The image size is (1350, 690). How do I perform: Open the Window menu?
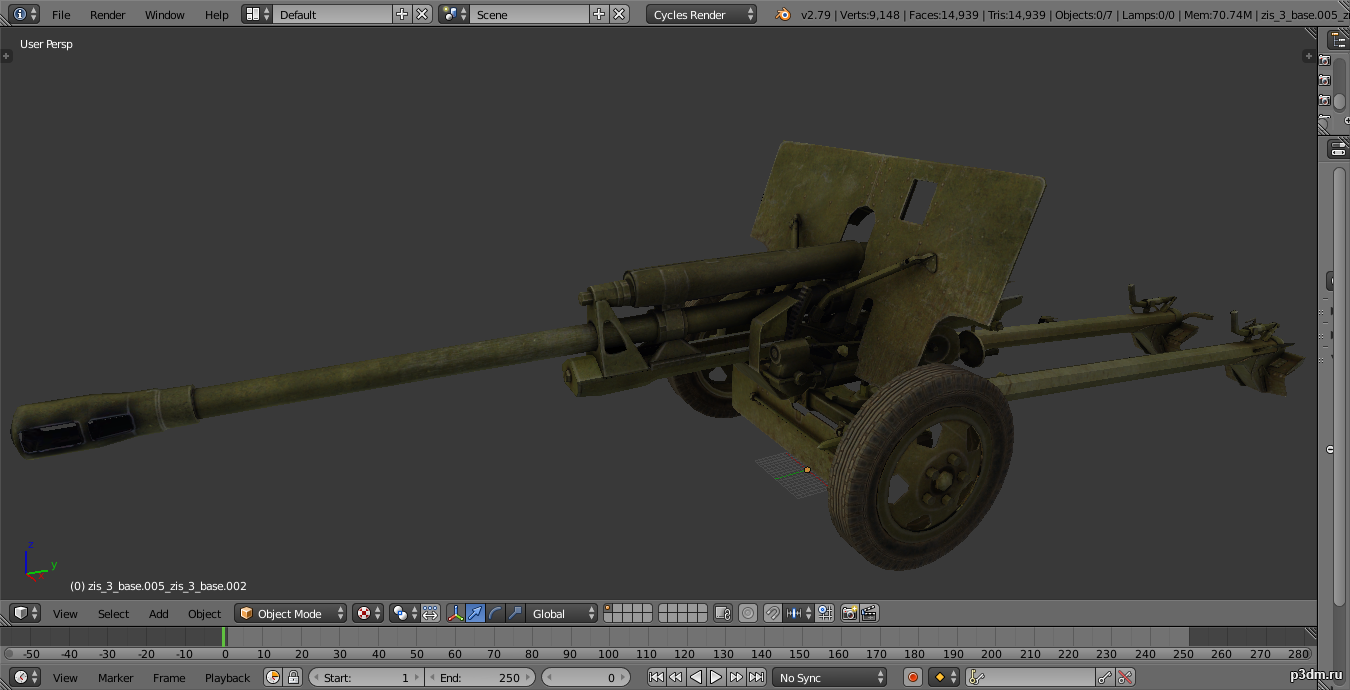point(165,15)
